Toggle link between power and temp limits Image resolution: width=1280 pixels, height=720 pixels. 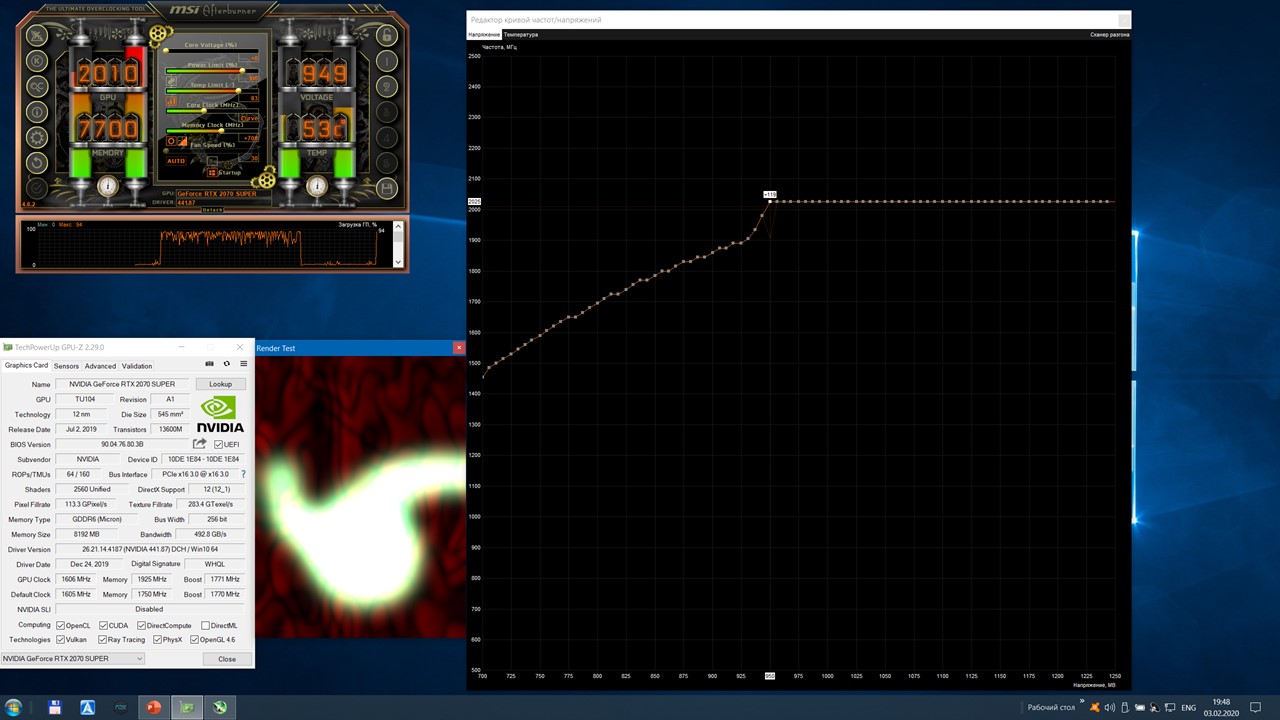171,80
